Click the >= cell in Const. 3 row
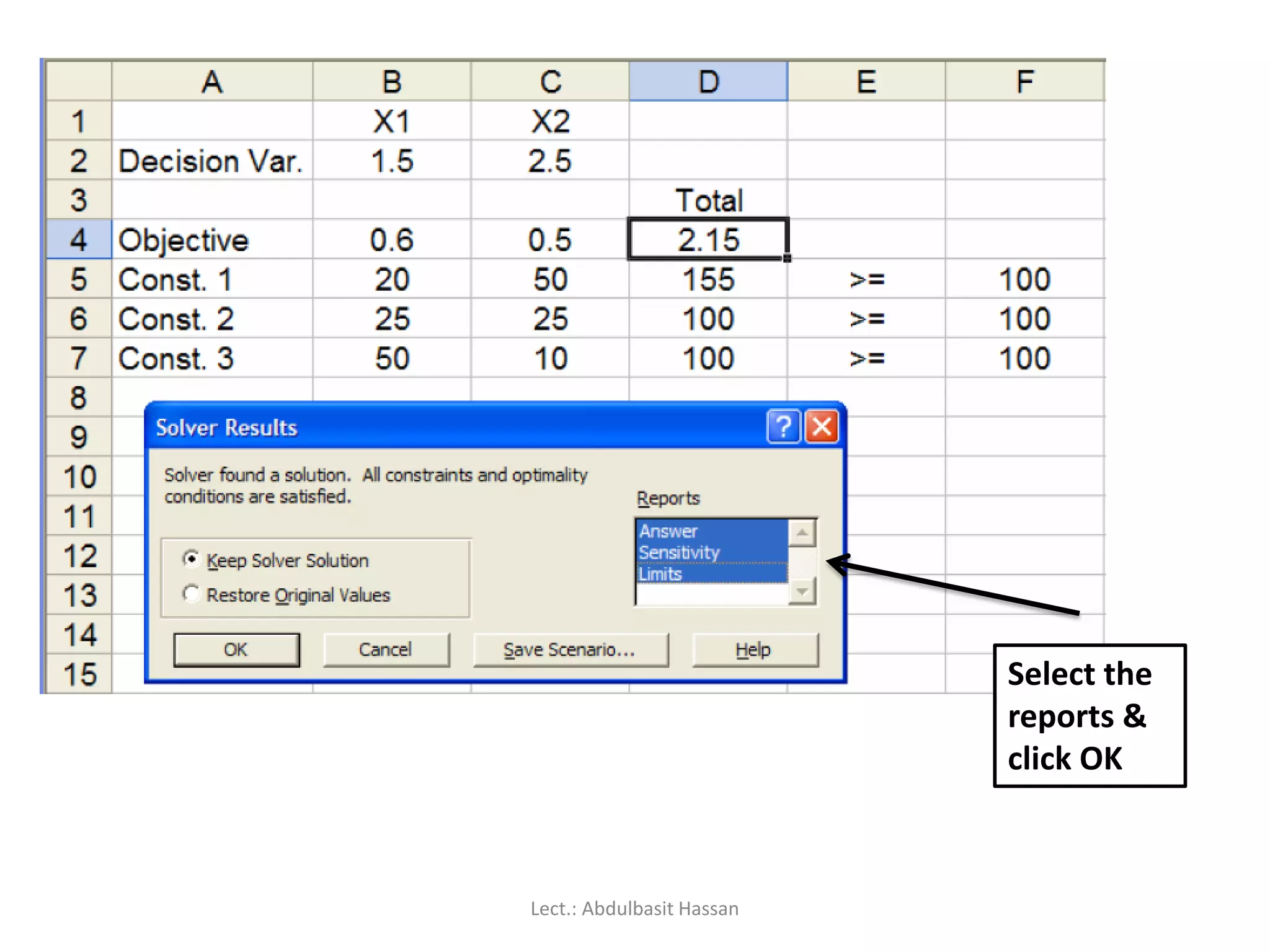This screenshot has width=1270, height=952. 867,358
